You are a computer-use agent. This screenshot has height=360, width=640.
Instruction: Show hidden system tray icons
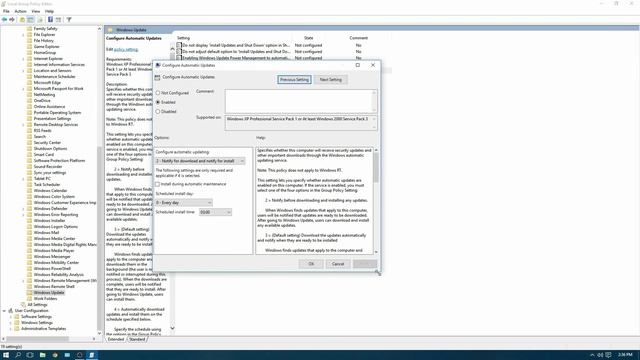[x=592, y=355]
